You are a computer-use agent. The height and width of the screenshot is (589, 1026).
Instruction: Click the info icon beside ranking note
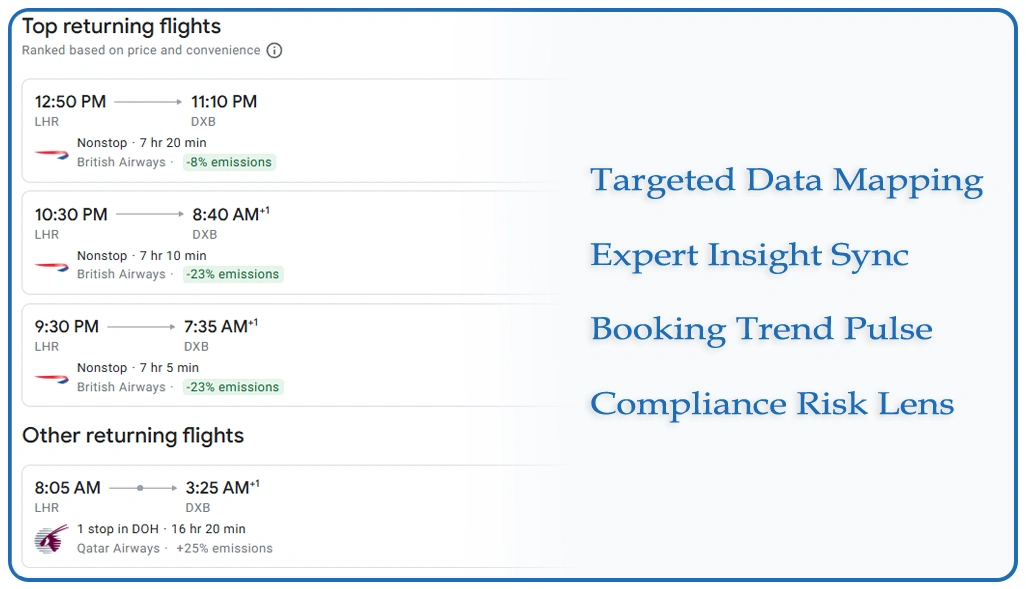point(274,50)
